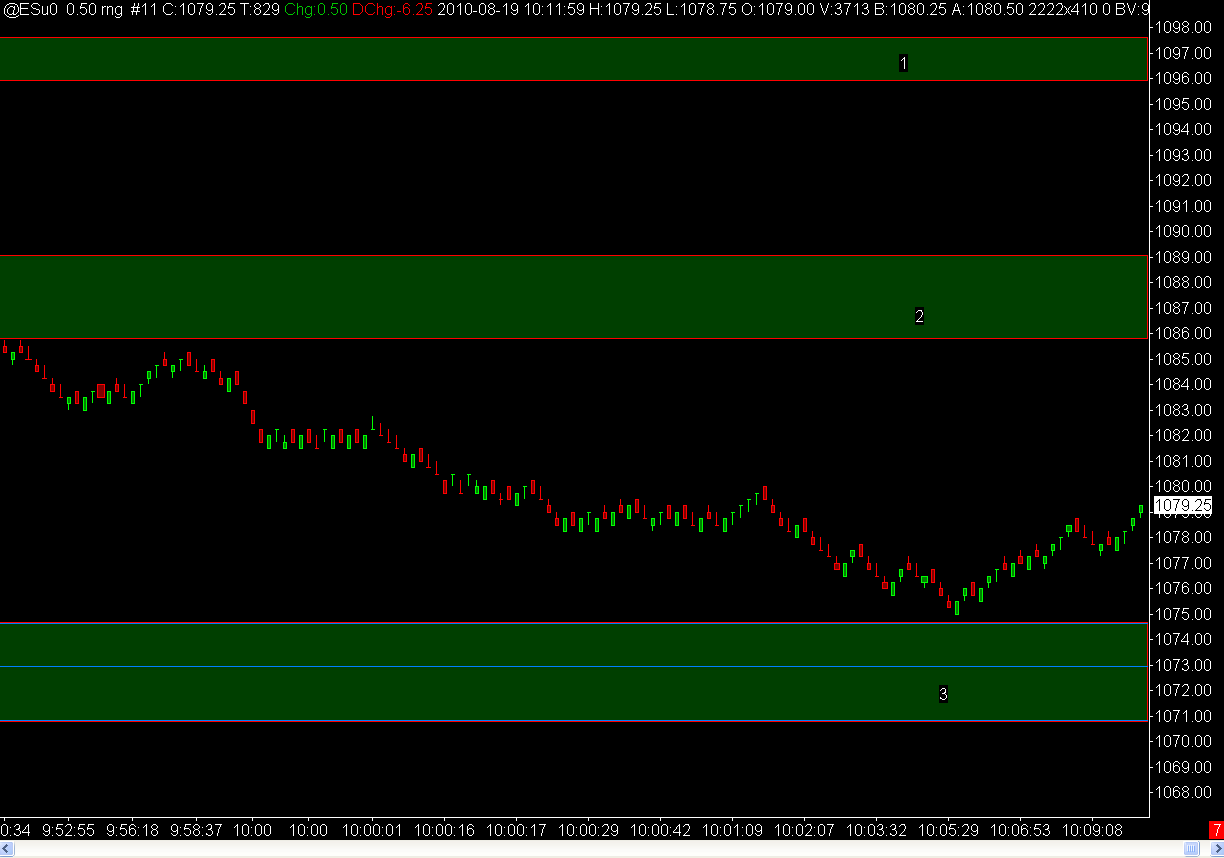Screen dimensions: 1224x858
Task: Click the symbol name @ESu0 in the header
Action: point(30,8)
